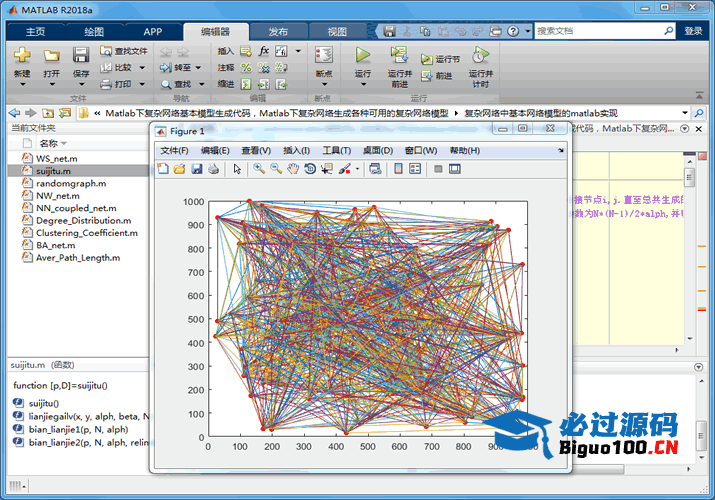Screen dimensions: 715x500
Task: Print the figure from Figure 1 toolbar
Action: coord(213,169)
